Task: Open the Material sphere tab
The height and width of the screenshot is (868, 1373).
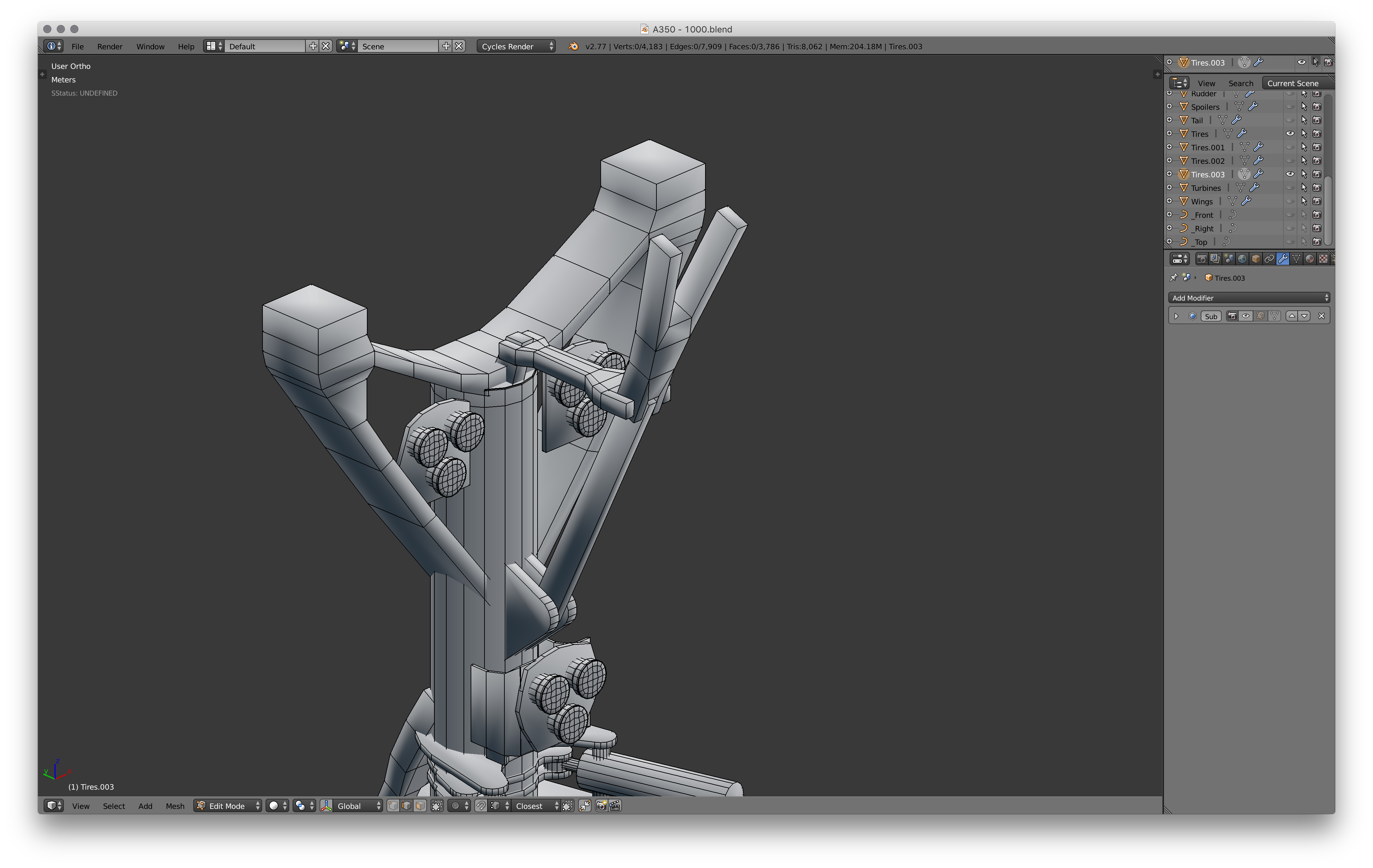Action: (1310, 259)
